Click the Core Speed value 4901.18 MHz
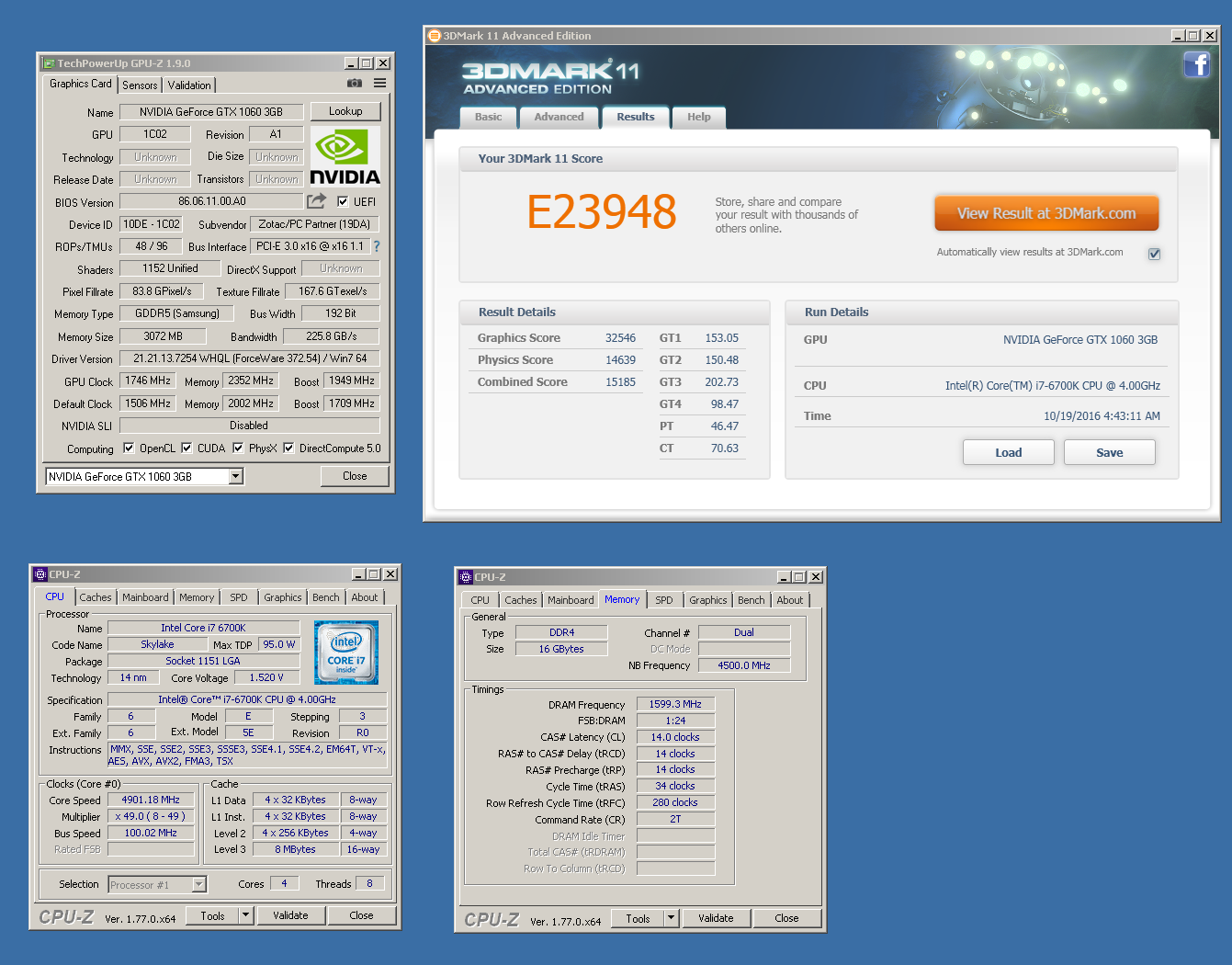This screenshot has width=1232, height=965. pyautogui.click(x=151, y=800)
